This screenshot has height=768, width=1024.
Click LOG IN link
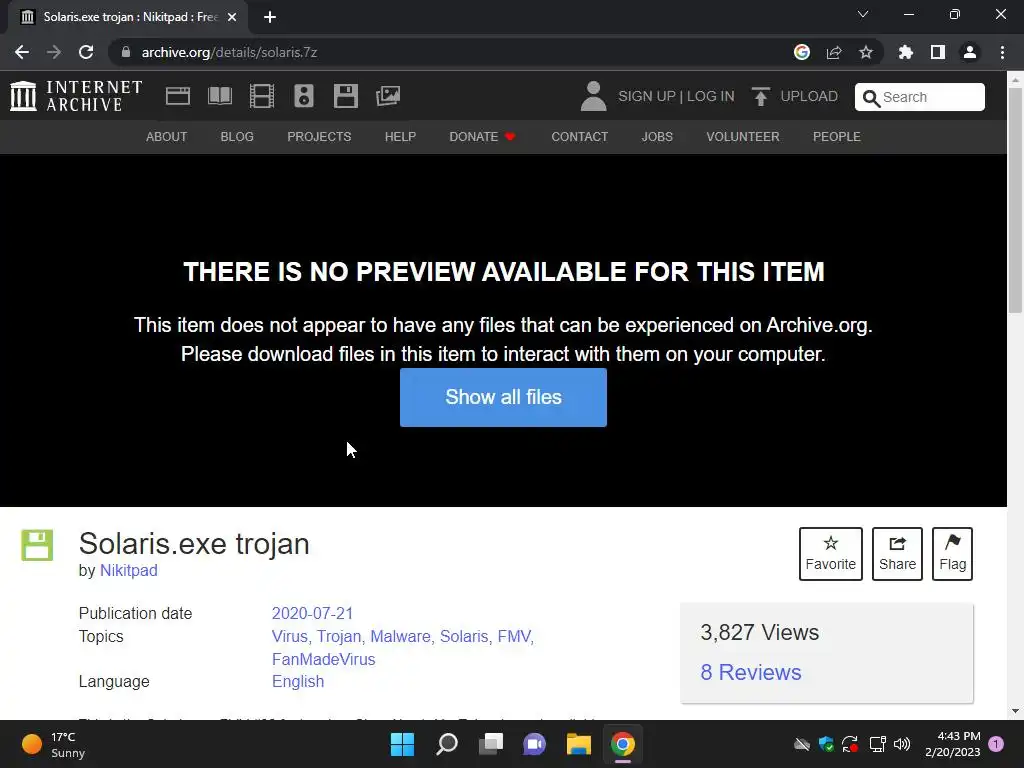click(x=711, y=96)
